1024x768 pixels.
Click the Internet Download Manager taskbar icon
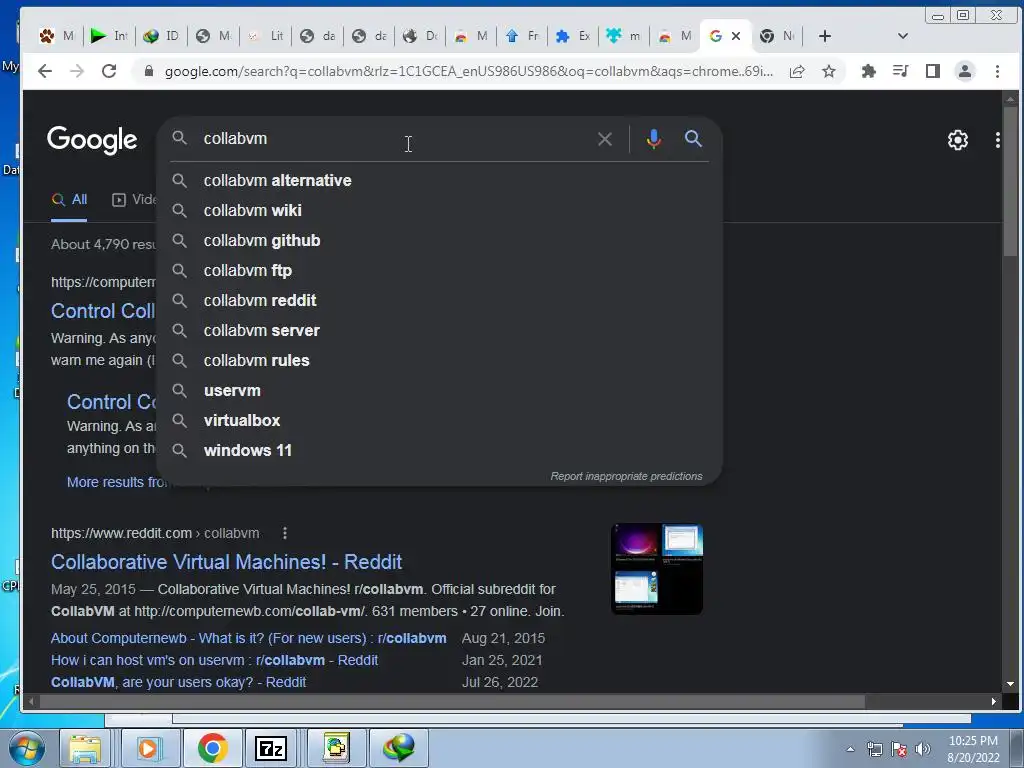[x=398, y=748]
